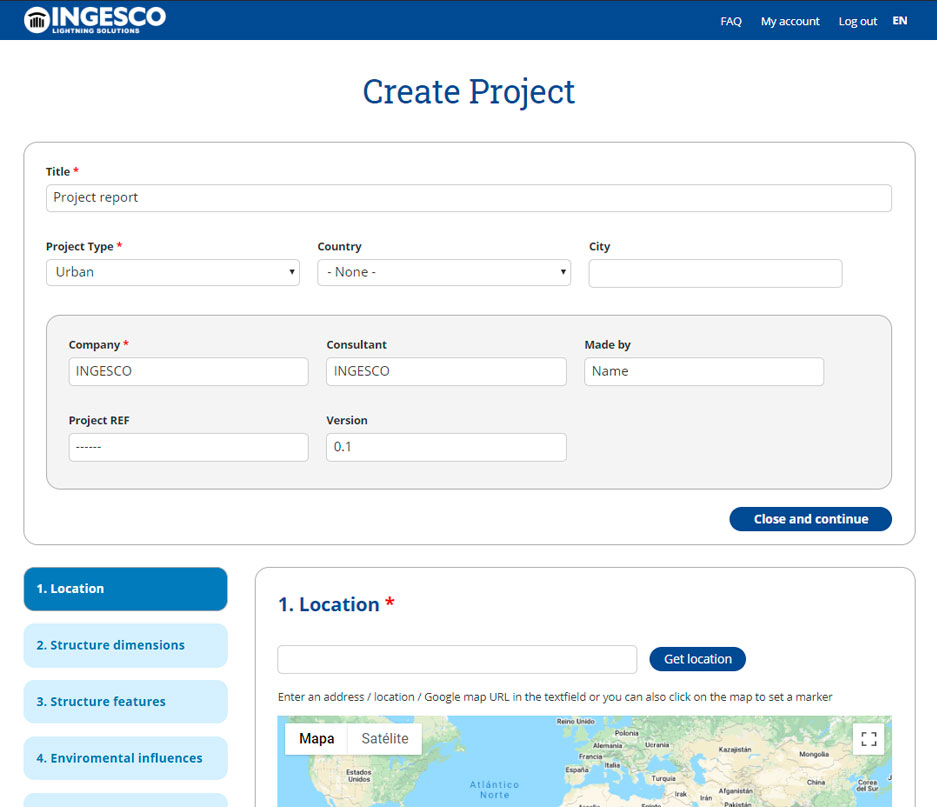The height and width of the screenshot is (807, 937).
Task: Click the Made by field
Action: (x=704, y=371)
